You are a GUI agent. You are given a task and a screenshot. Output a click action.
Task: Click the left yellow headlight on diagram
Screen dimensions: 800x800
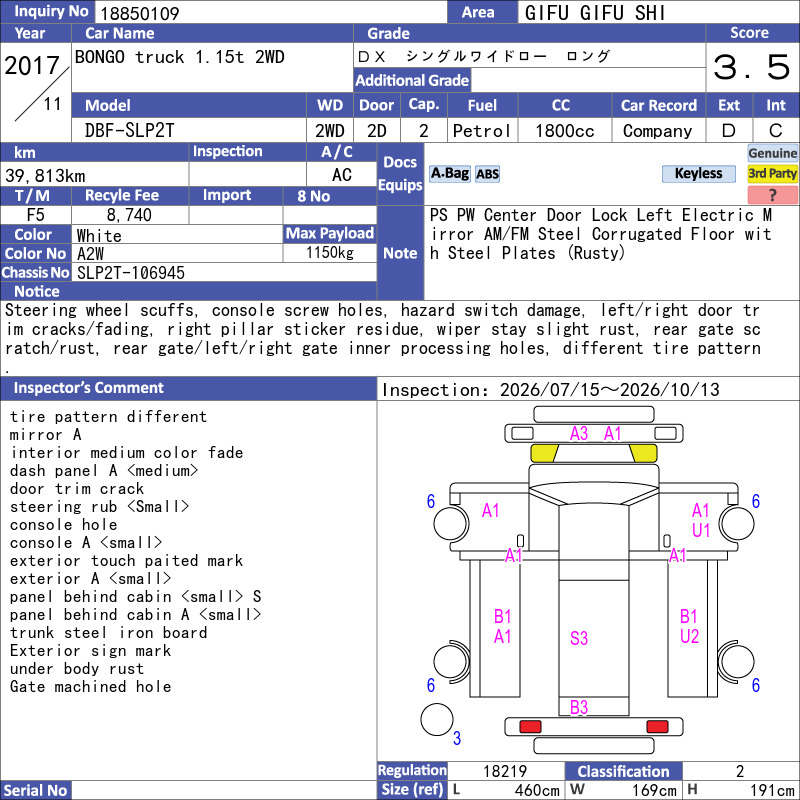click(x=544, y=453)
